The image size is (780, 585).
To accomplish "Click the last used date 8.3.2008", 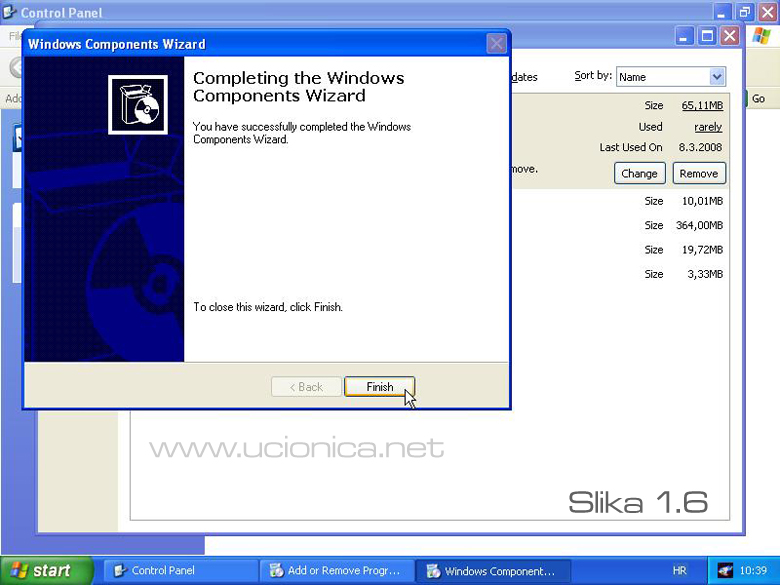I will (700, 147).
